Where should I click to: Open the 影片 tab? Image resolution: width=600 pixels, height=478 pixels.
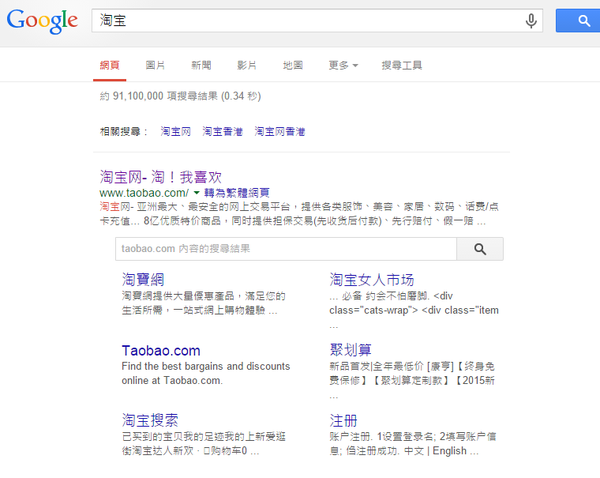tap(247, 65)
